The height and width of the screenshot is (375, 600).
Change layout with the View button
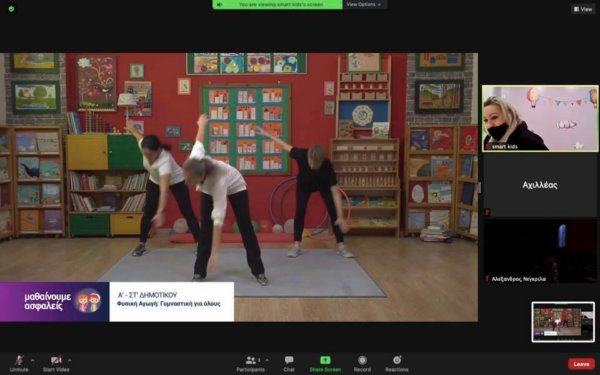pyautogui.click(x=583, y=9)
